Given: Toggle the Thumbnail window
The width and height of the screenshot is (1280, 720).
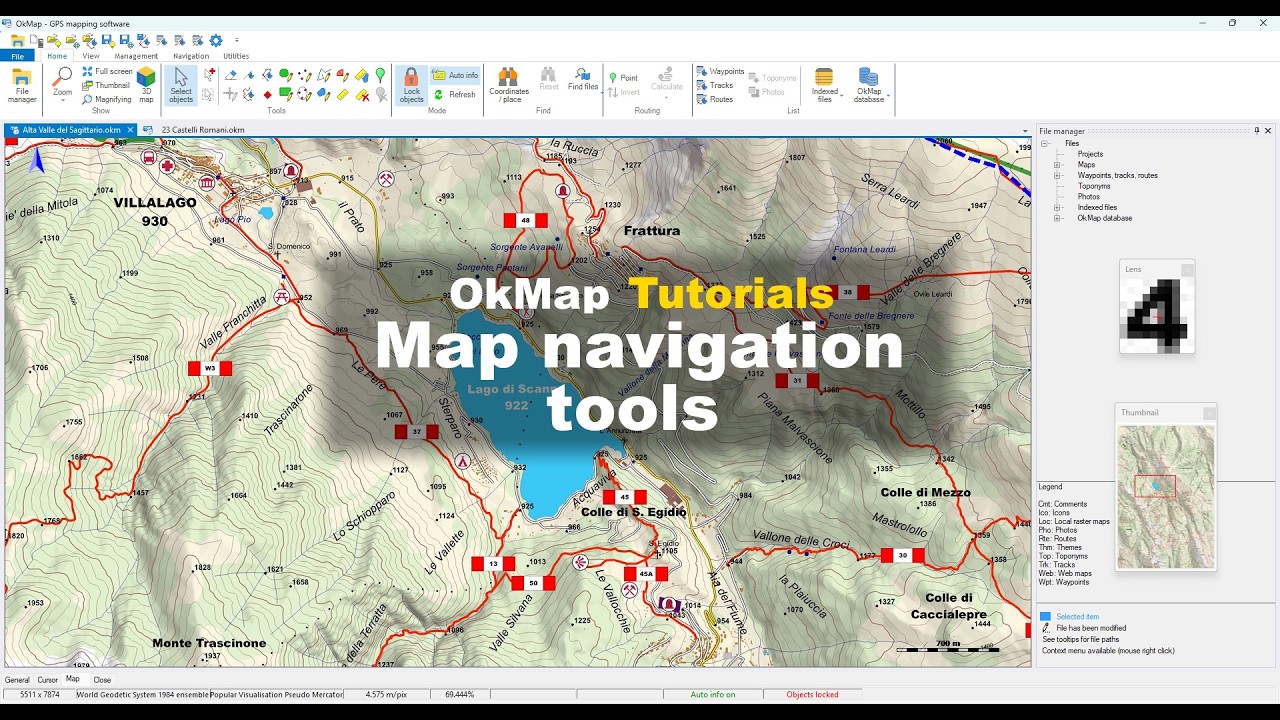Looking at the screenshot, I should click(106, 85).
